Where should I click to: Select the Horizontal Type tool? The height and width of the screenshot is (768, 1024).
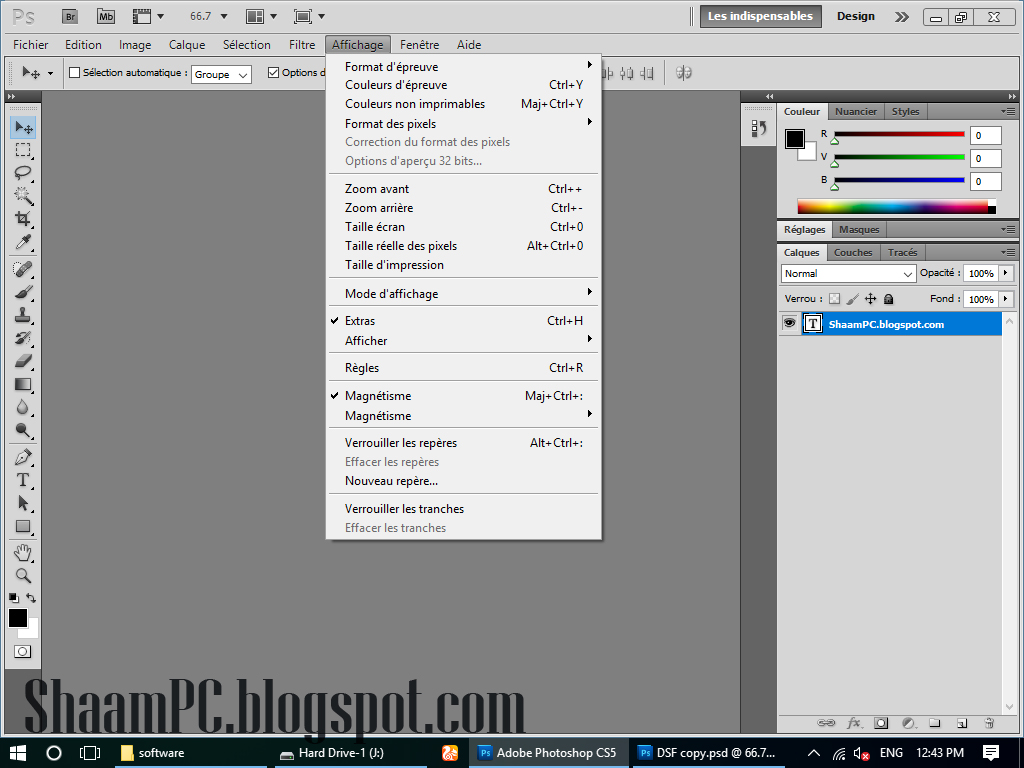[22, 480]
